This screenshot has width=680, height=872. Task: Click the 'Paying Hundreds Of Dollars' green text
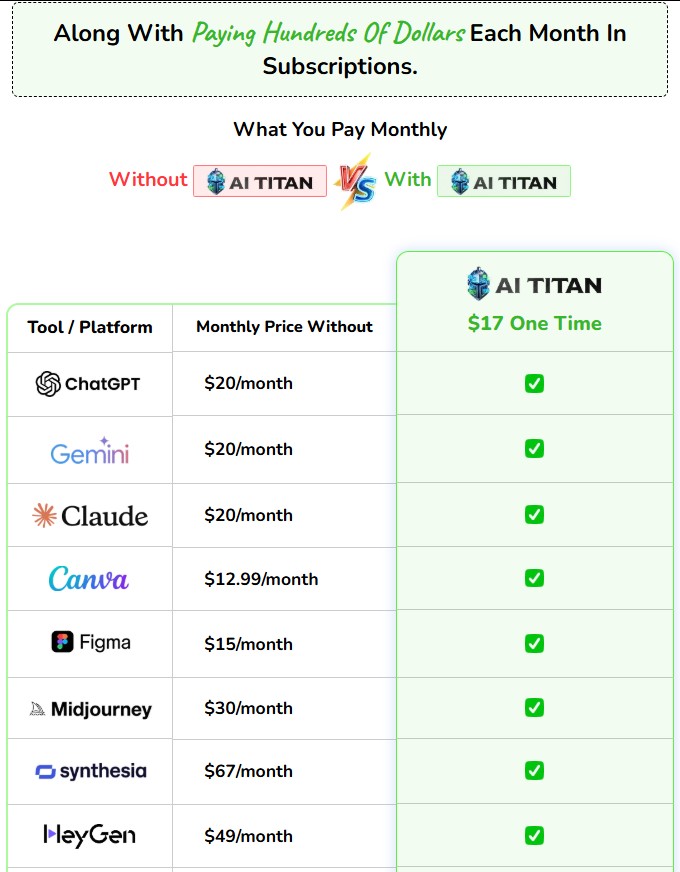tap(328, 33)
